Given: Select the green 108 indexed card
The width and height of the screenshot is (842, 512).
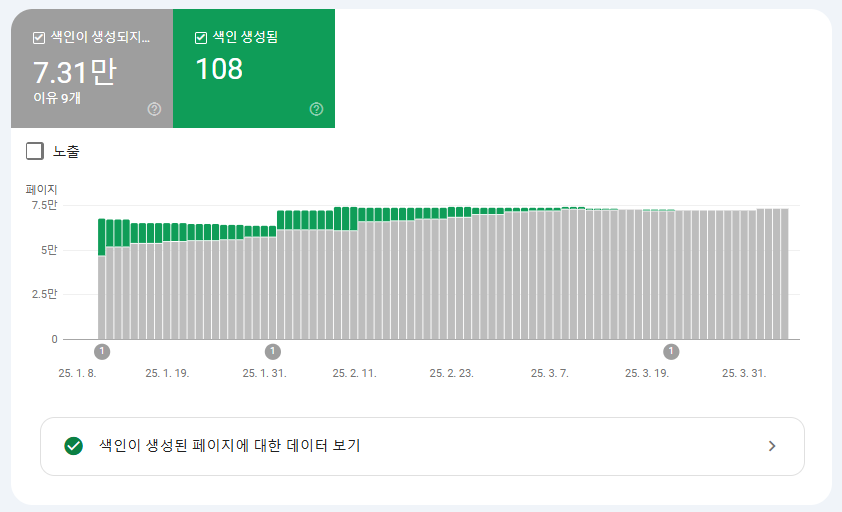Looking at the screenshot, I should (x=254, y=68).
